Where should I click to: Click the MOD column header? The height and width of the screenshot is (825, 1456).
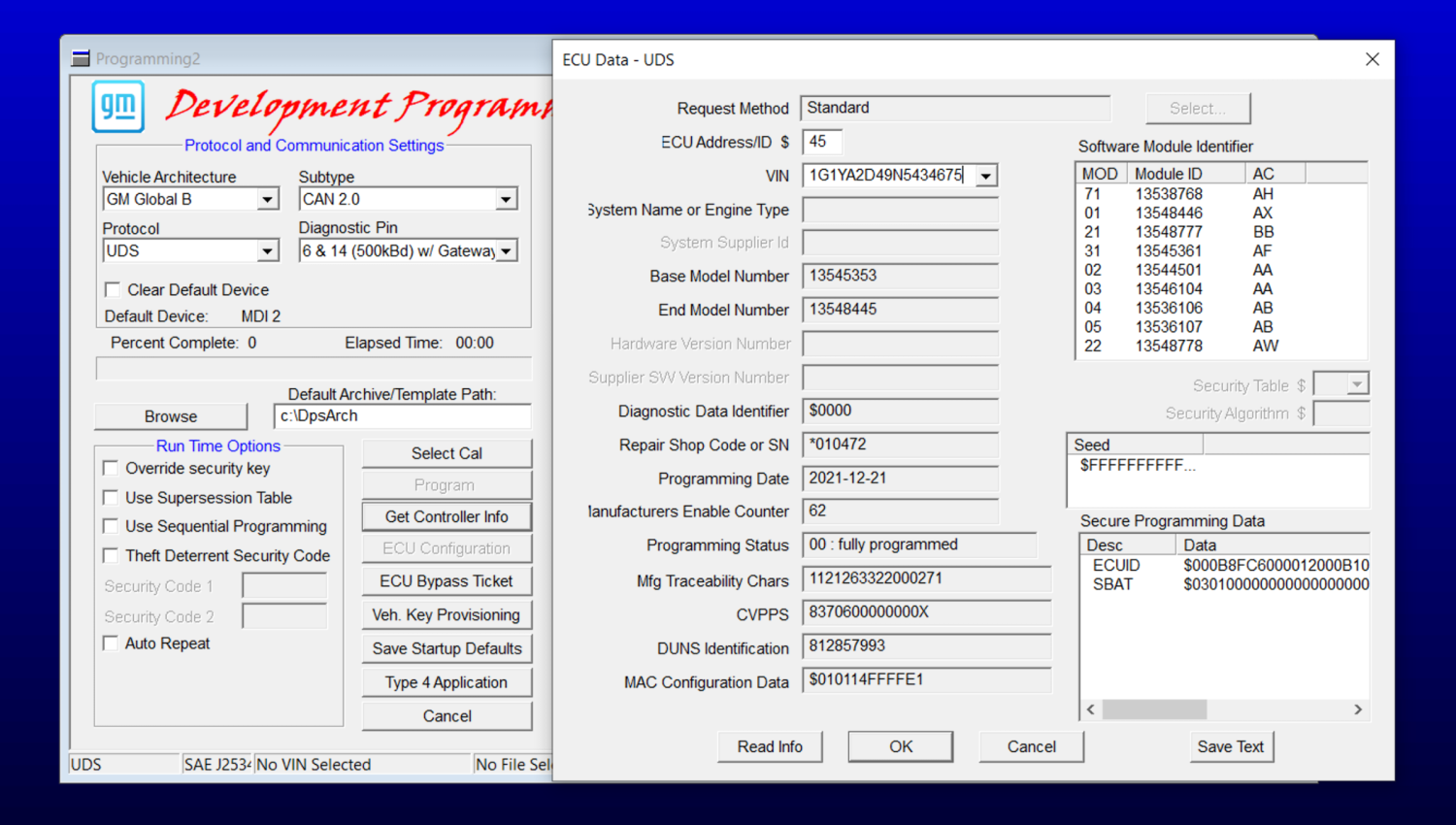click(1101, 174)
